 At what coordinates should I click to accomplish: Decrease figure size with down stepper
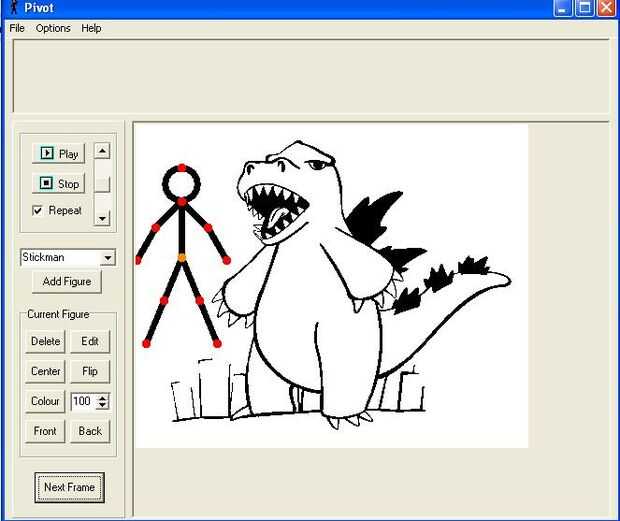point(102,405)
